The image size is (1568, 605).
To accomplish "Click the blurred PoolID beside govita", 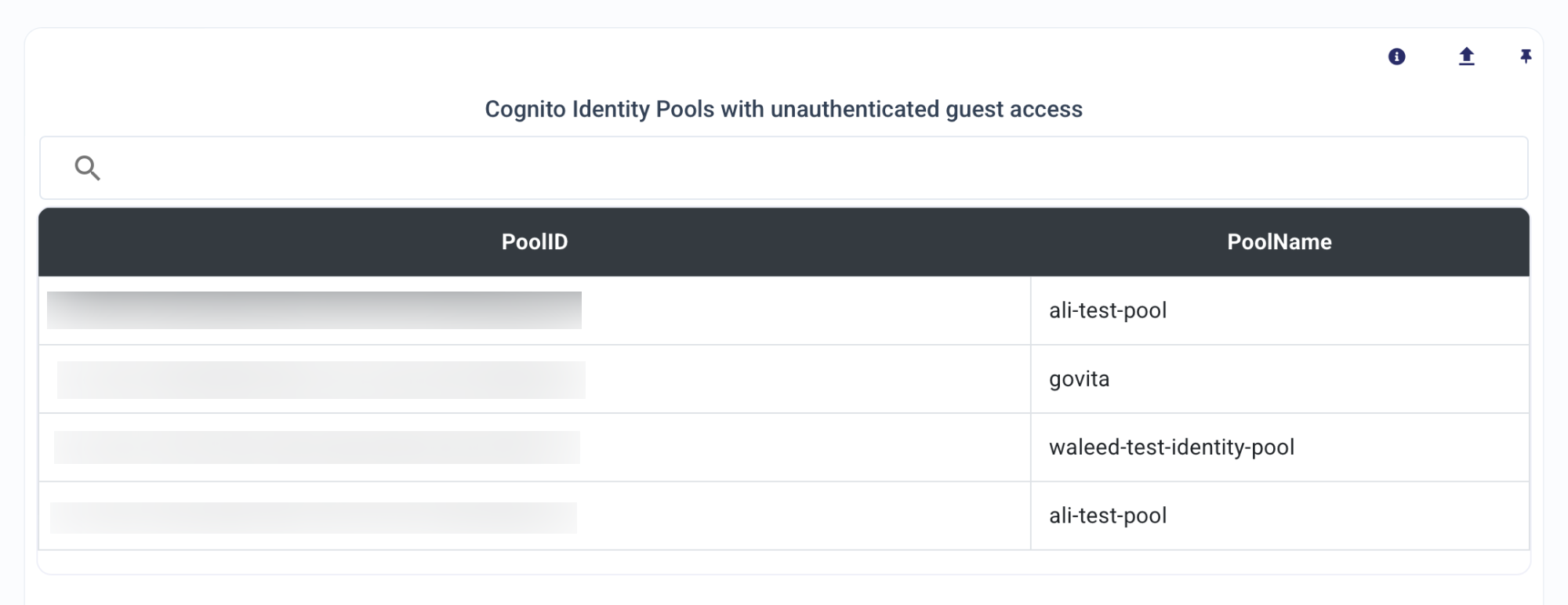I will tap(321, 379).
